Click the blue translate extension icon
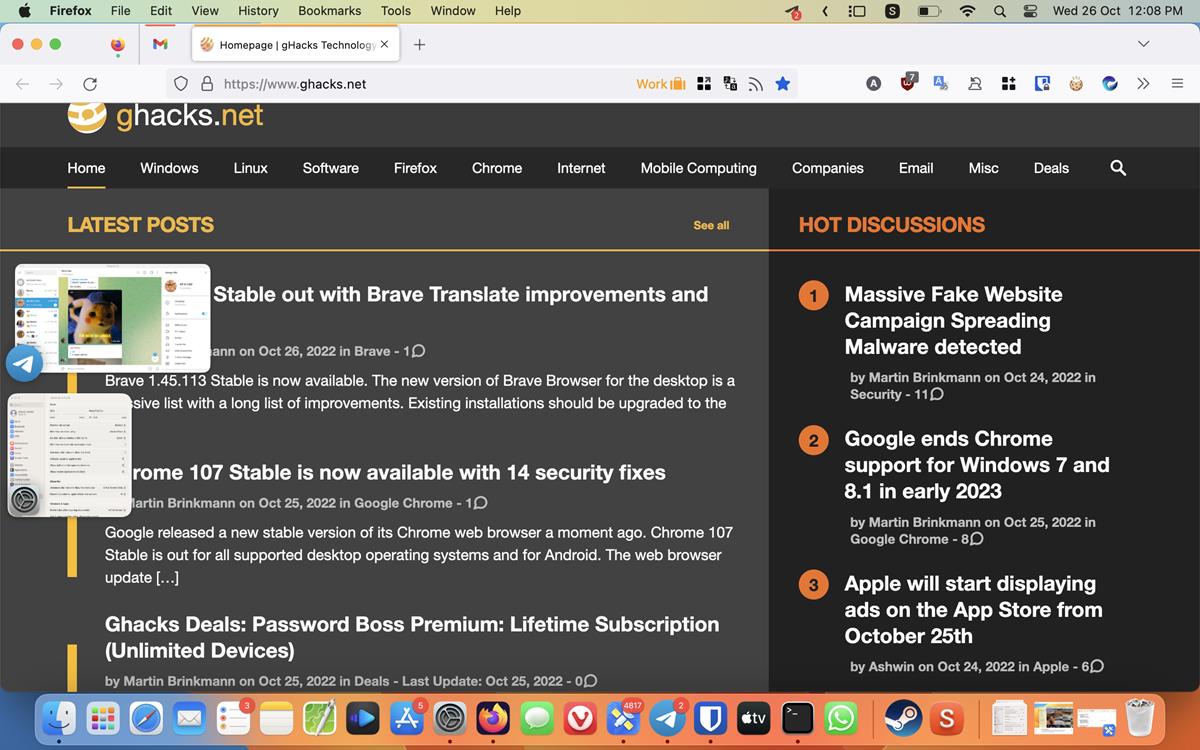Screen dimensions: 1200x750 (941, 84)
